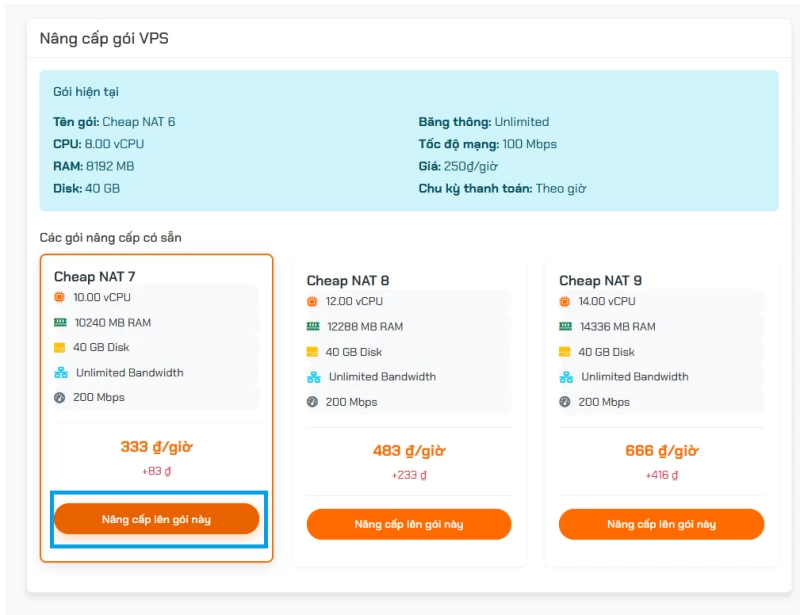Click the RAM icon beside 14336 MB RAM

[565, 327]
